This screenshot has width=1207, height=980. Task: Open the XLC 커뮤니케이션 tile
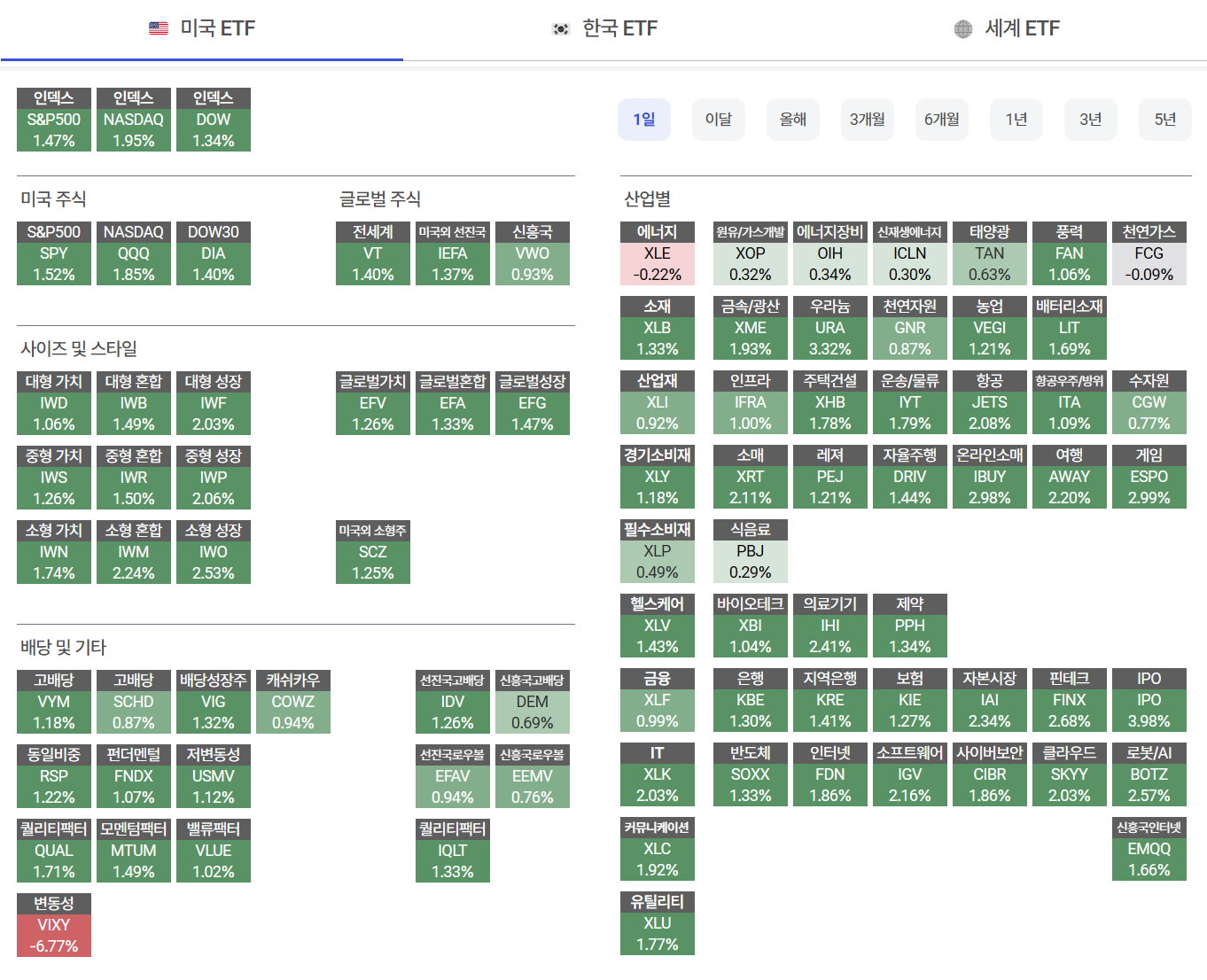(x=658, y=849)
